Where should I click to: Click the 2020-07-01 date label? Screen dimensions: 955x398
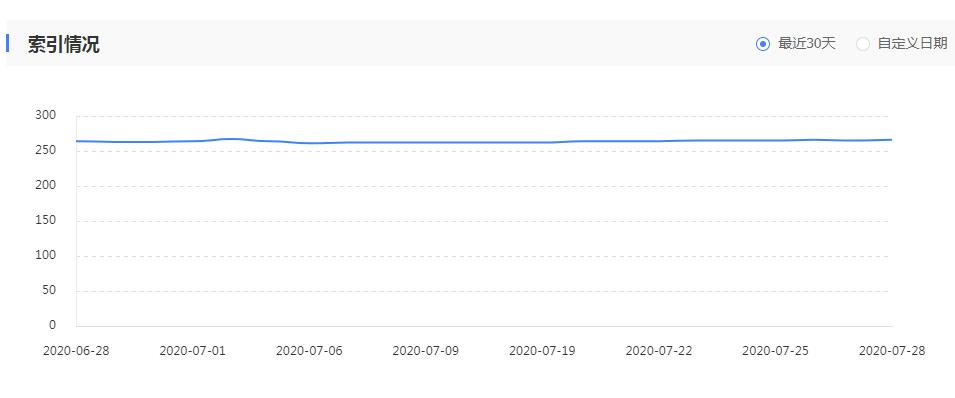point(192,352)
